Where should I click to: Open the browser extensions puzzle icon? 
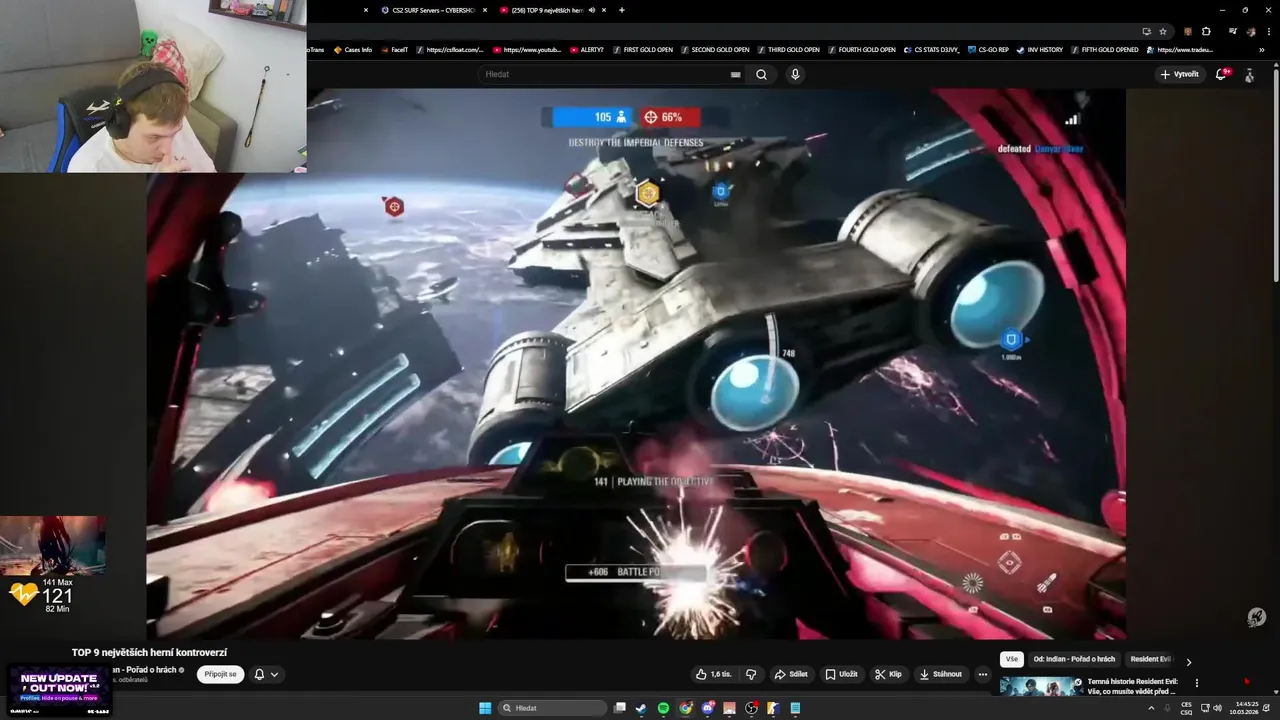1206,31
